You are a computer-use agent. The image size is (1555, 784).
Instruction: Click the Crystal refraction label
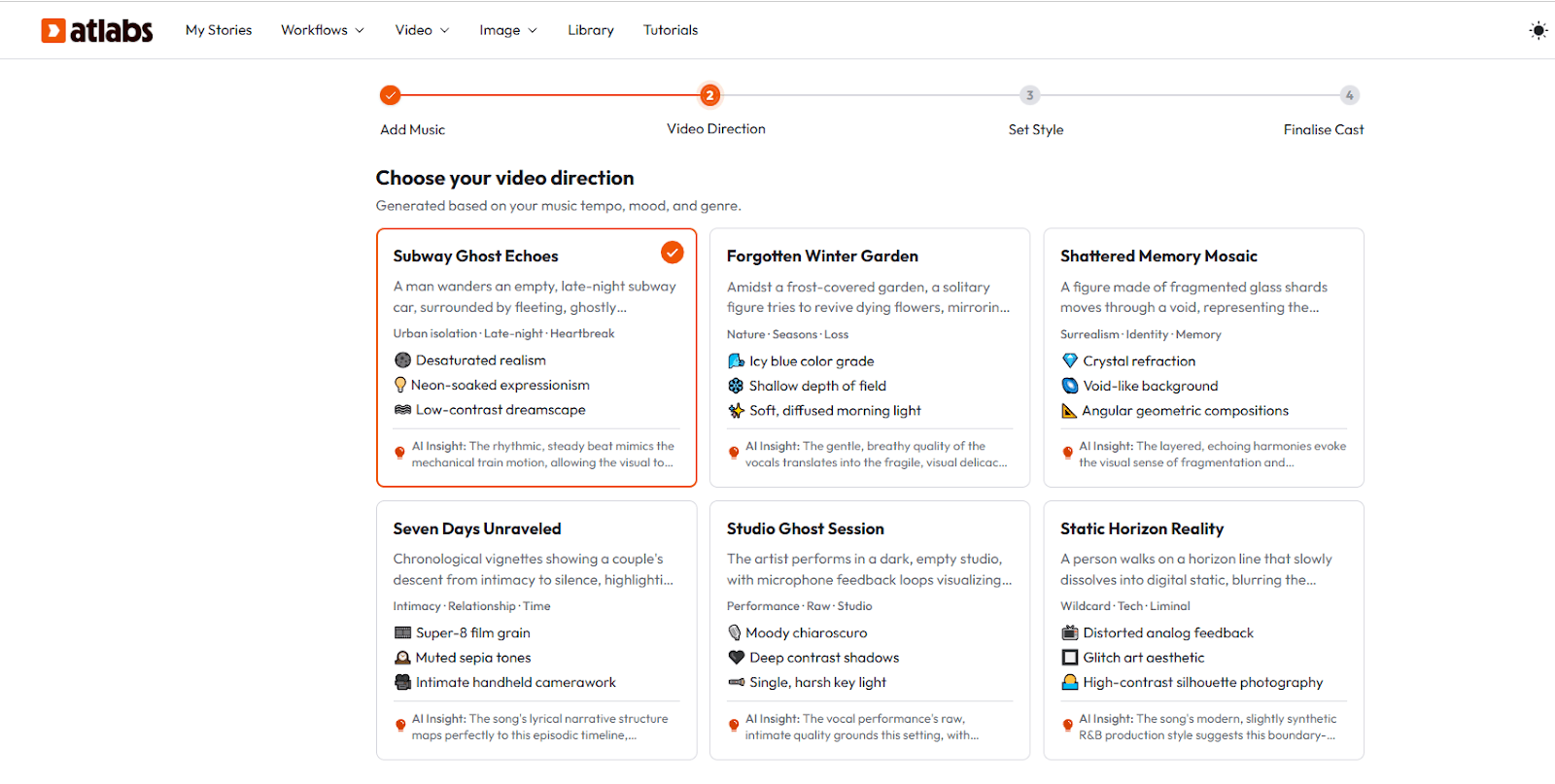tap(1139, 360)
